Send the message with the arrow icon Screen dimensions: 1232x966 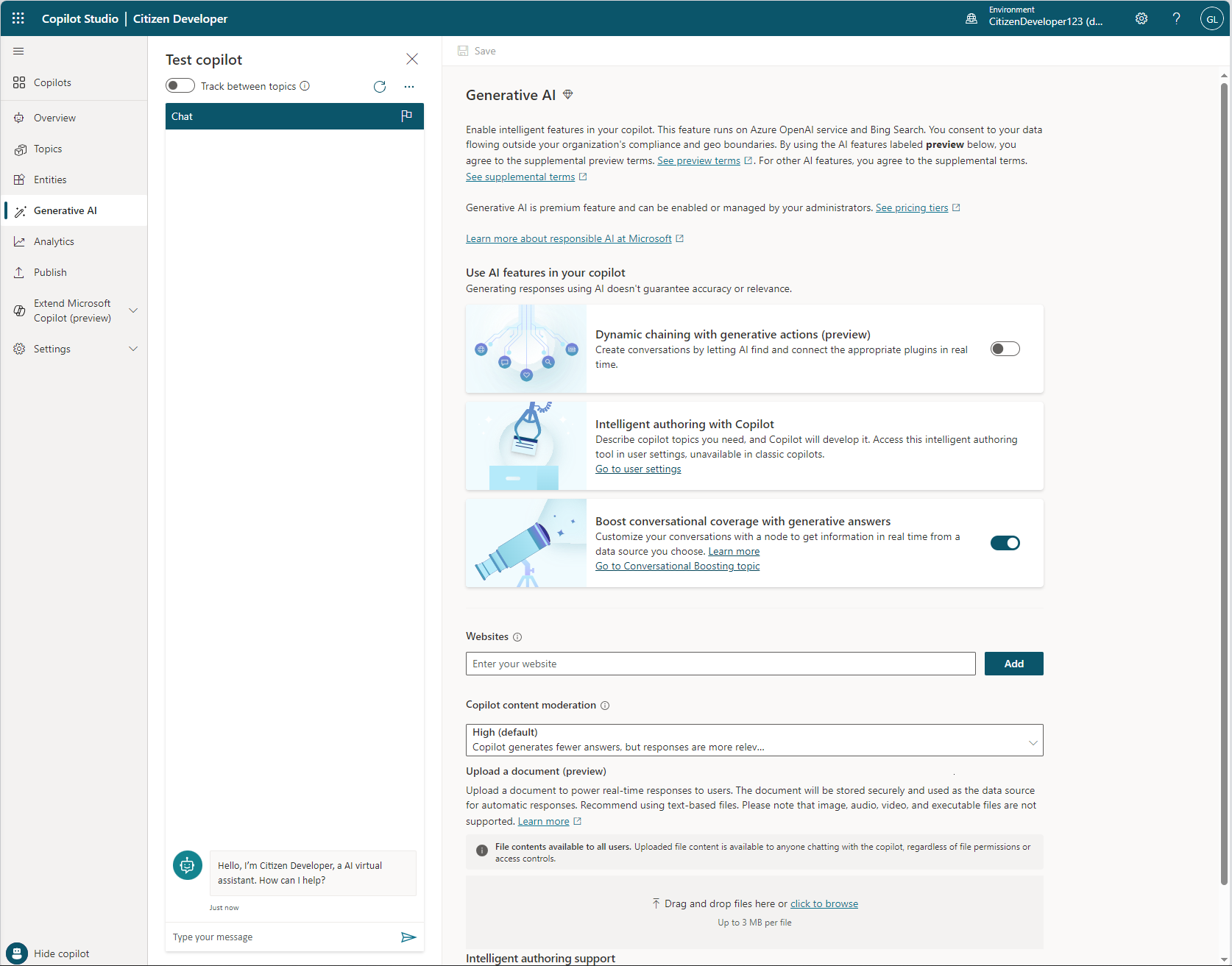tap(408, 937)
